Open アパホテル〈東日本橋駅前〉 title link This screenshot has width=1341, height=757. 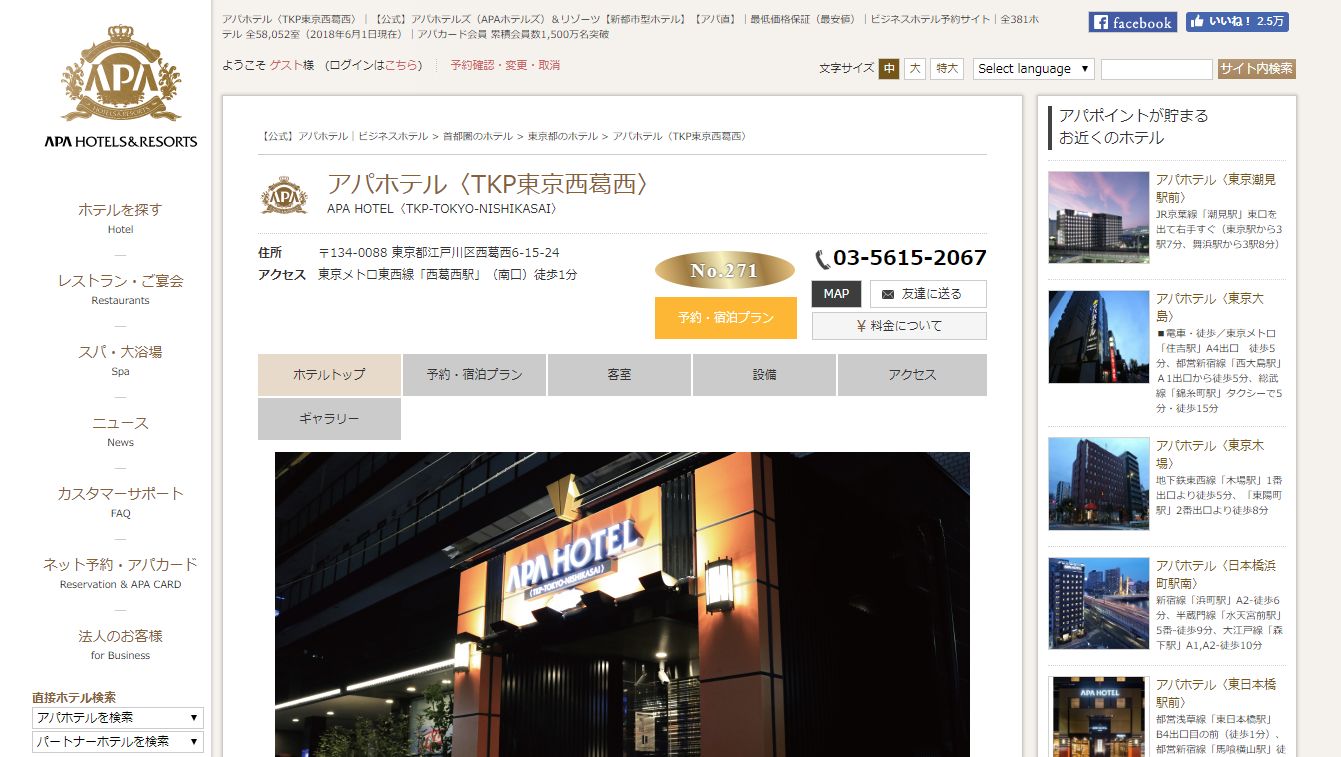[x=1216, y=693]
